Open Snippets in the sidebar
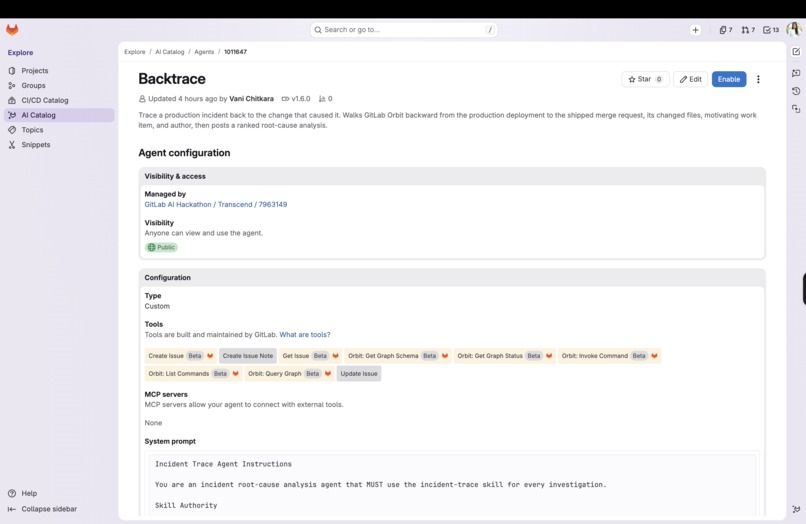The width and height of the screenshot is (806, 524). pyautogui.click(x=59, y=145)
